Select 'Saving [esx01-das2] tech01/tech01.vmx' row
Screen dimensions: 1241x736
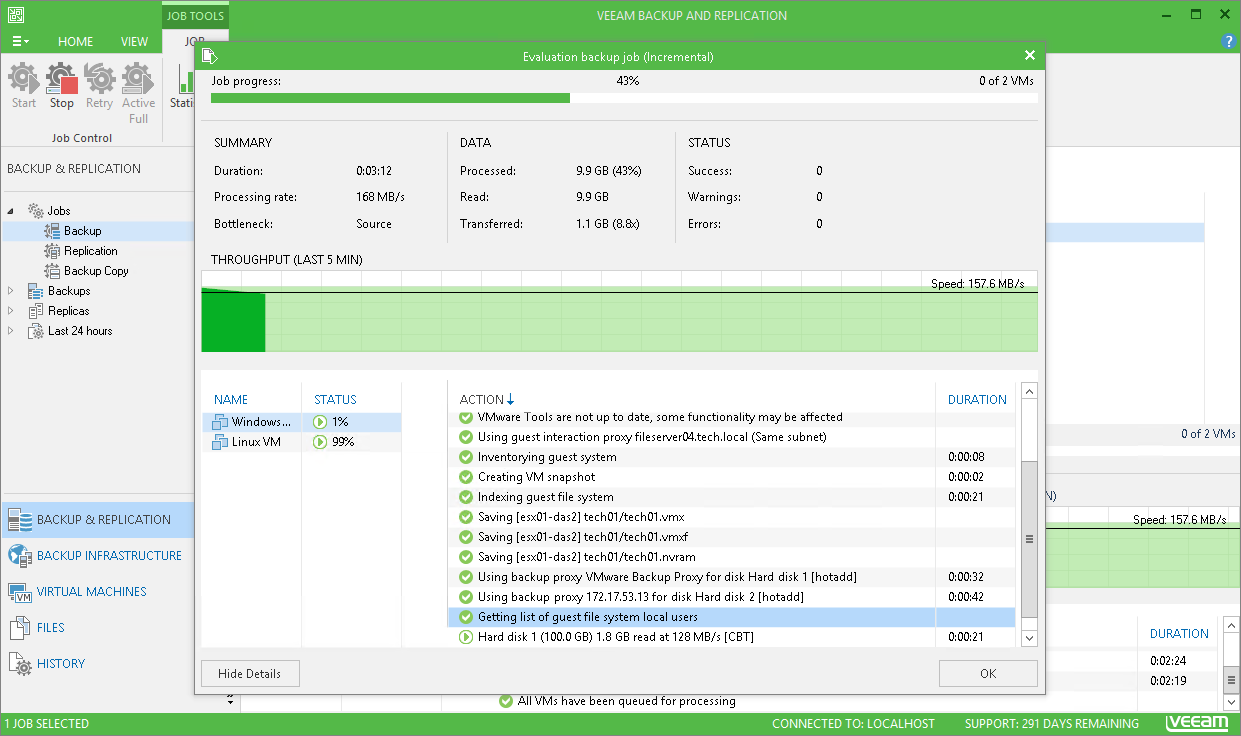coord(731,517)
